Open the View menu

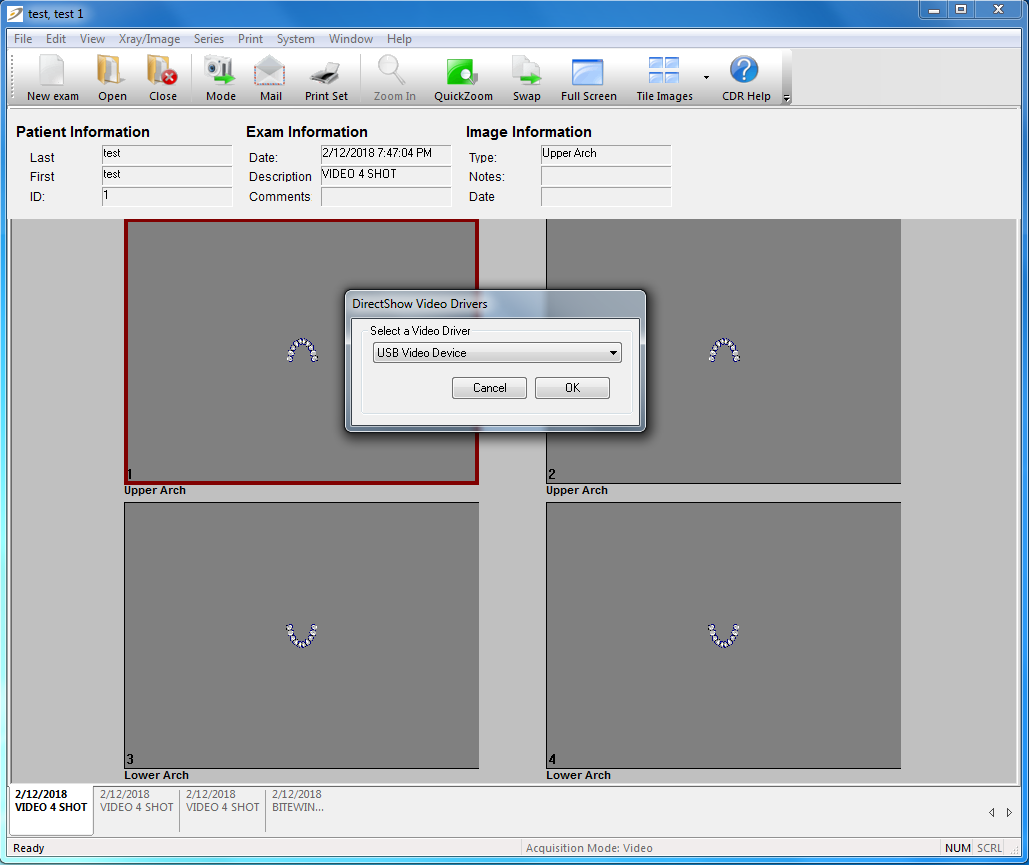pos(93,39)
